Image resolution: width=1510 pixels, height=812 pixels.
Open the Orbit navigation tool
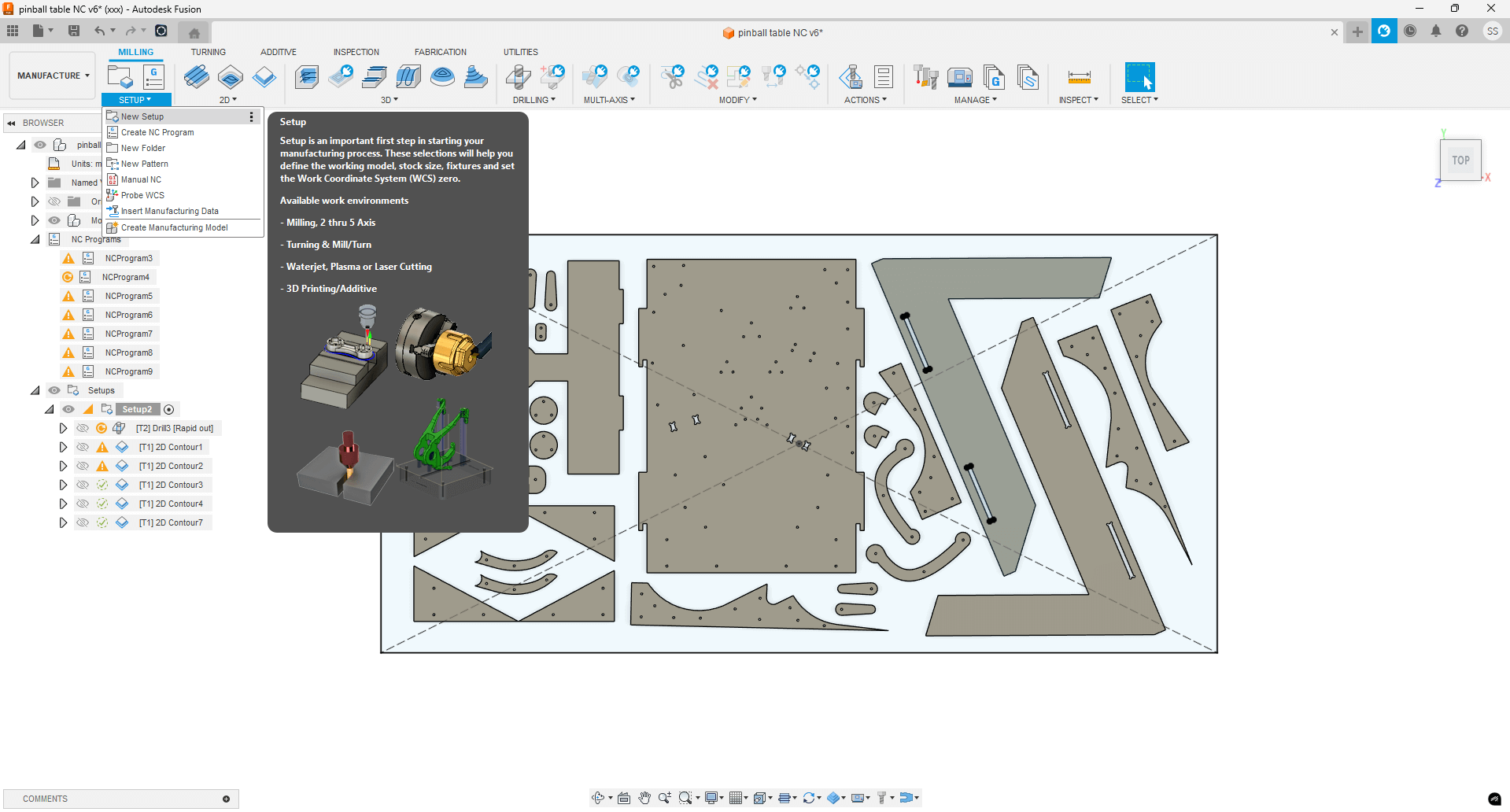[598, 798]
